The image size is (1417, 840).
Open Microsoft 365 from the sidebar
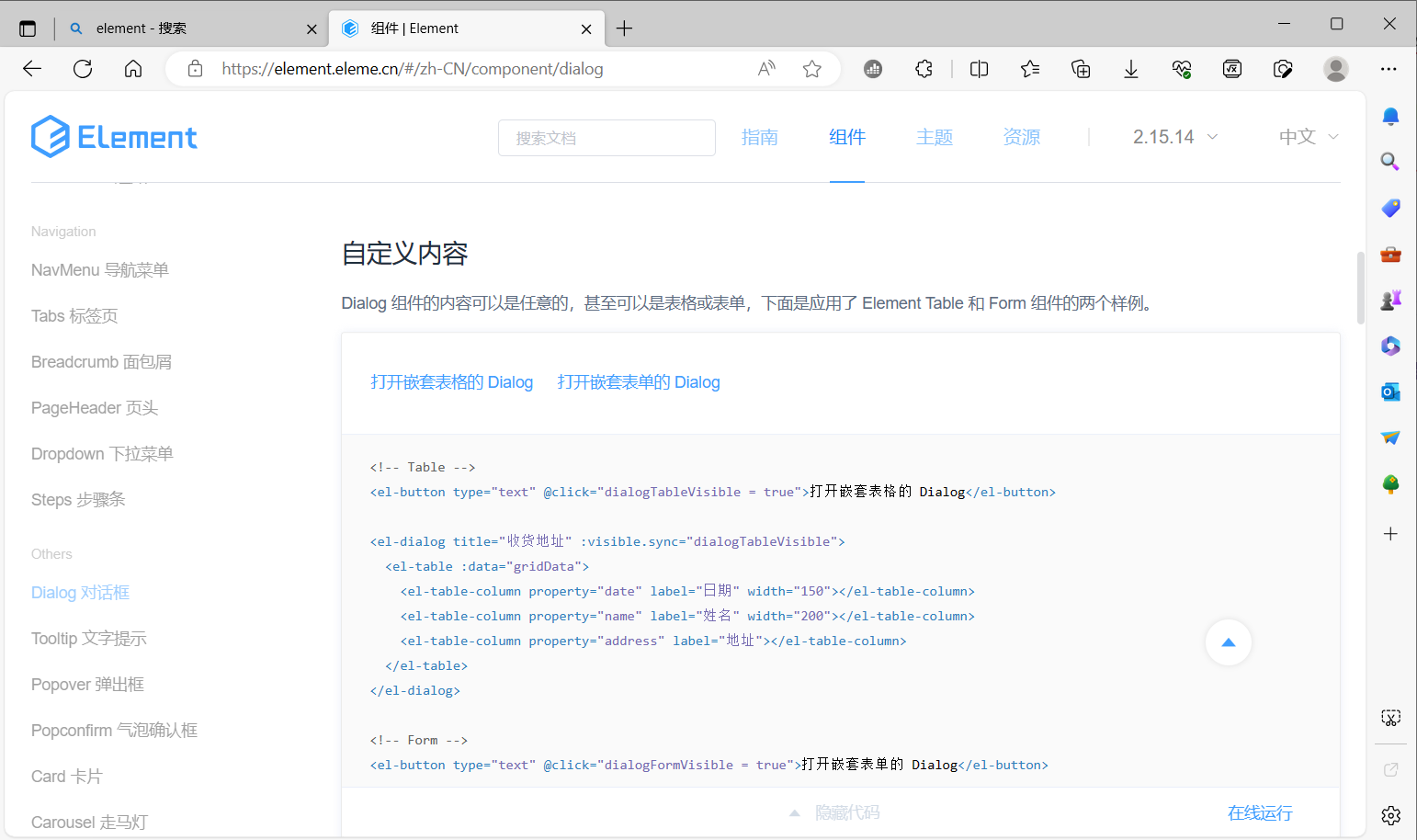[1389, 346]
